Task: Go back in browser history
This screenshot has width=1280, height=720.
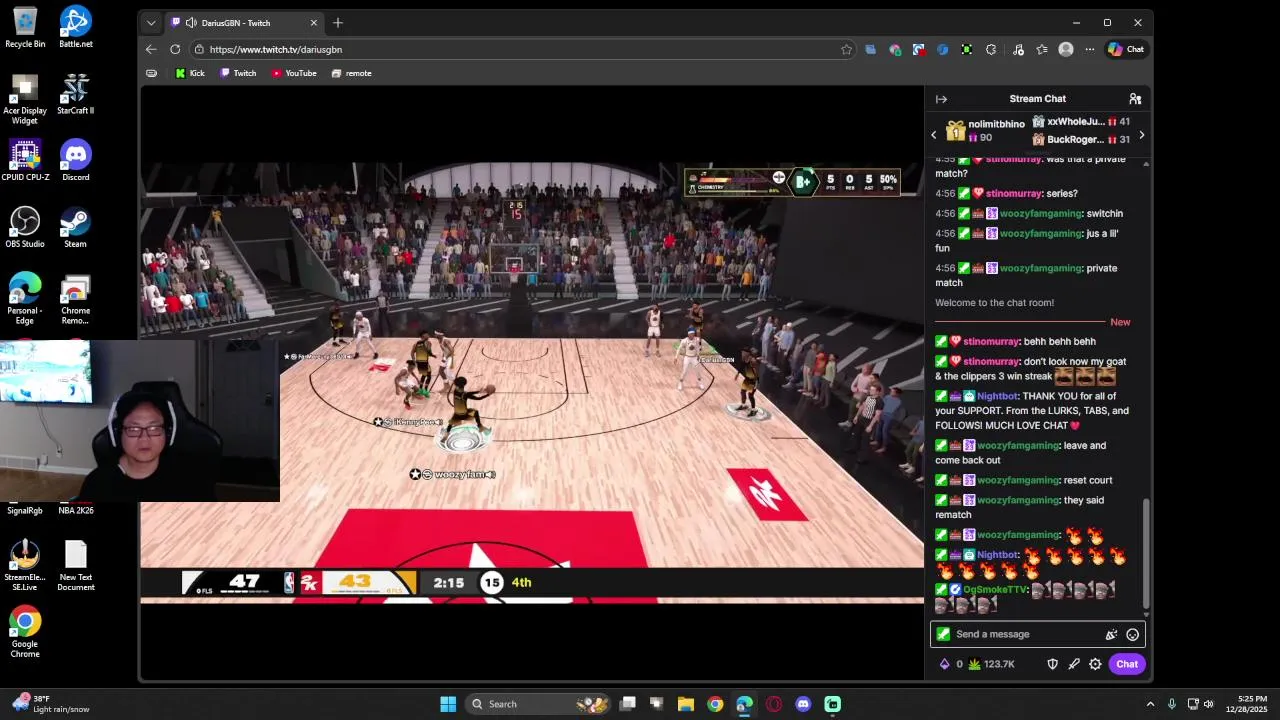Action: (151, 49)
